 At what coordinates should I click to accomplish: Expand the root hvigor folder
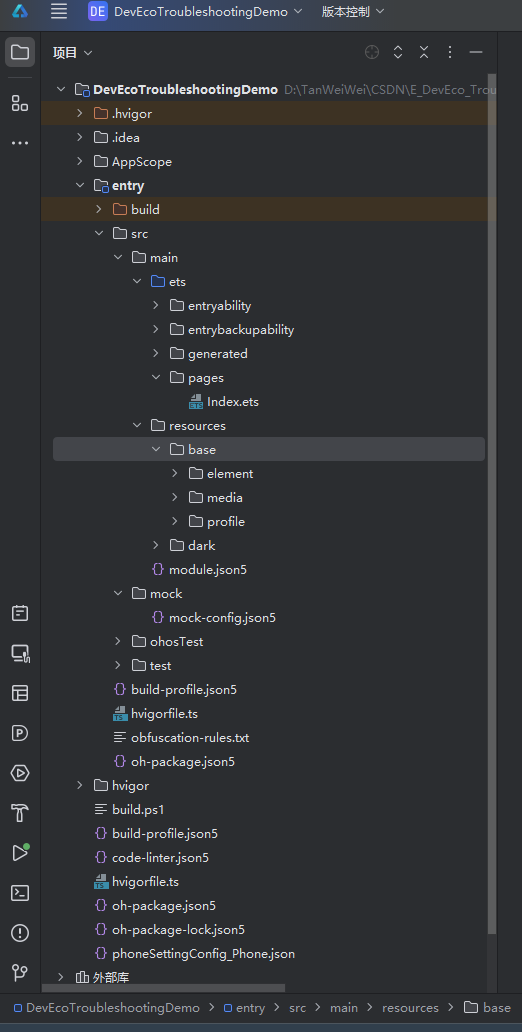80,786
